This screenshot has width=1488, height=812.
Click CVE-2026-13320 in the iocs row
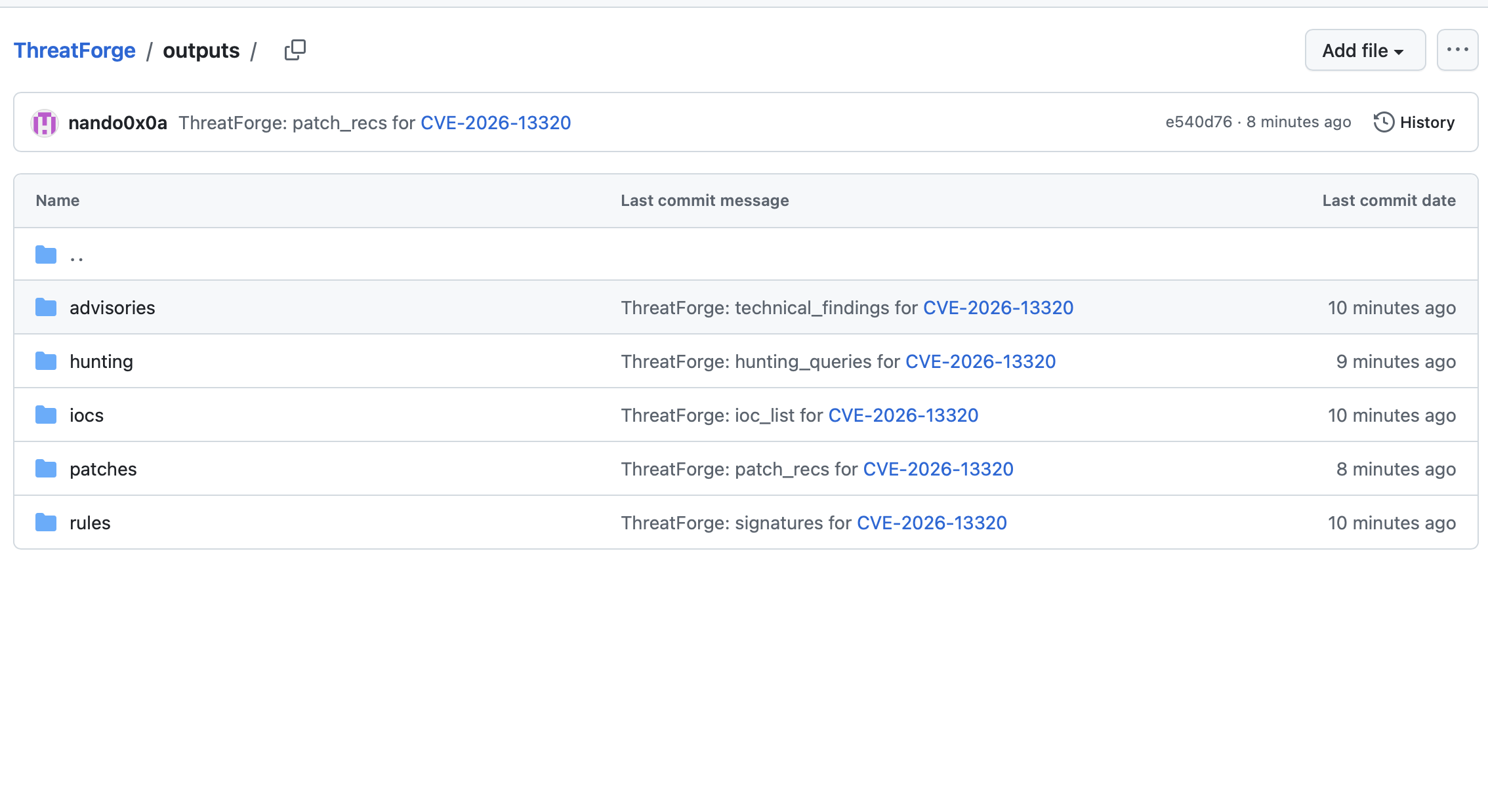903,415
